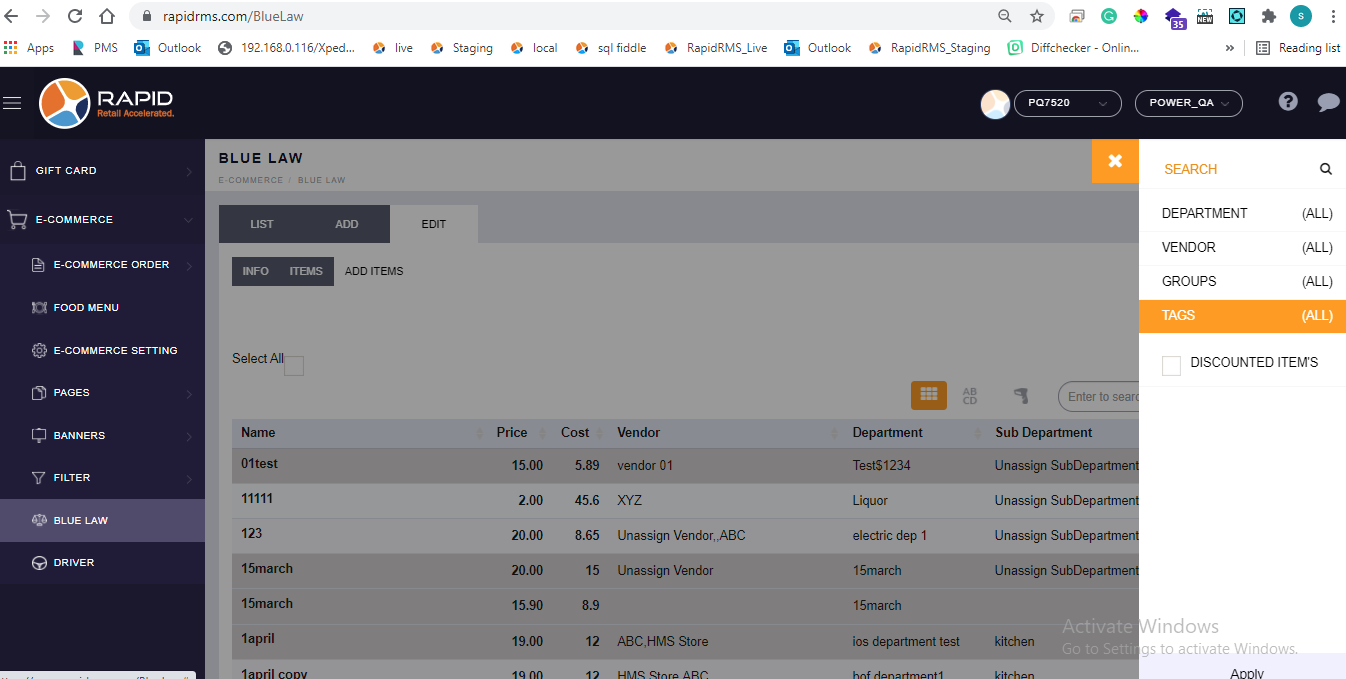
Task: Click the Blue Law scales icon
Action: click(39, 520)
